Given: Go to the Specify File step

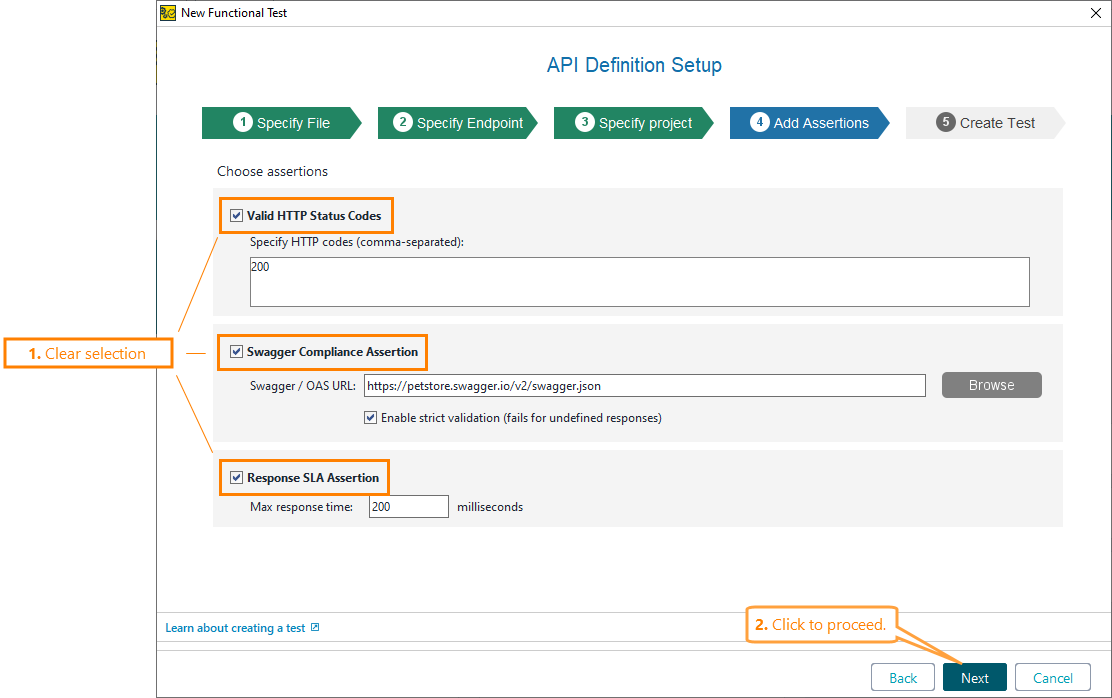Looking at the screenshot, I should (x=283, y=122).
